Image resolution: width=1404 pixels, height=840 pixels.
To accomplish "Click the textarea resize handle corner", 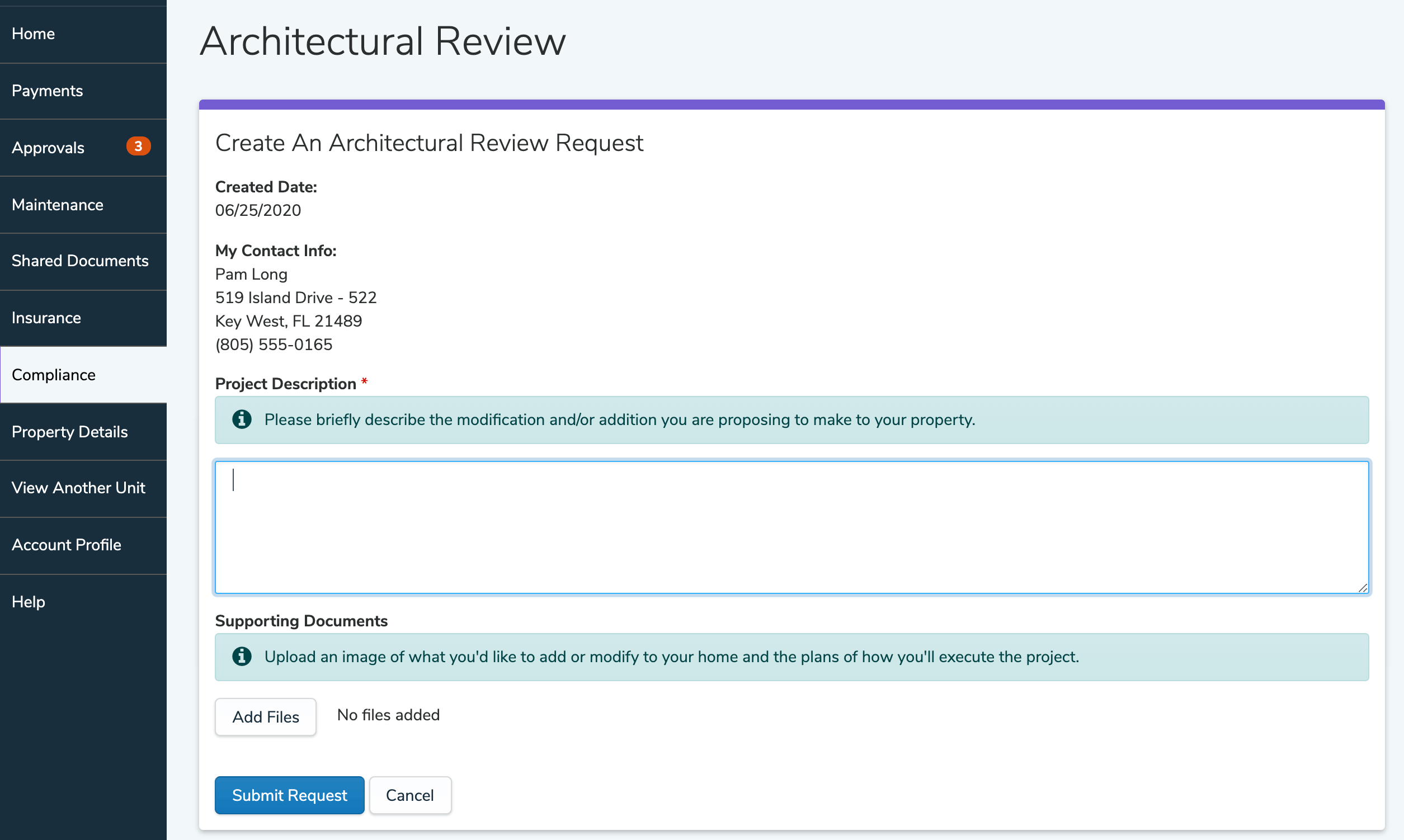I will pyautogui.click(x=1363, y=588).
